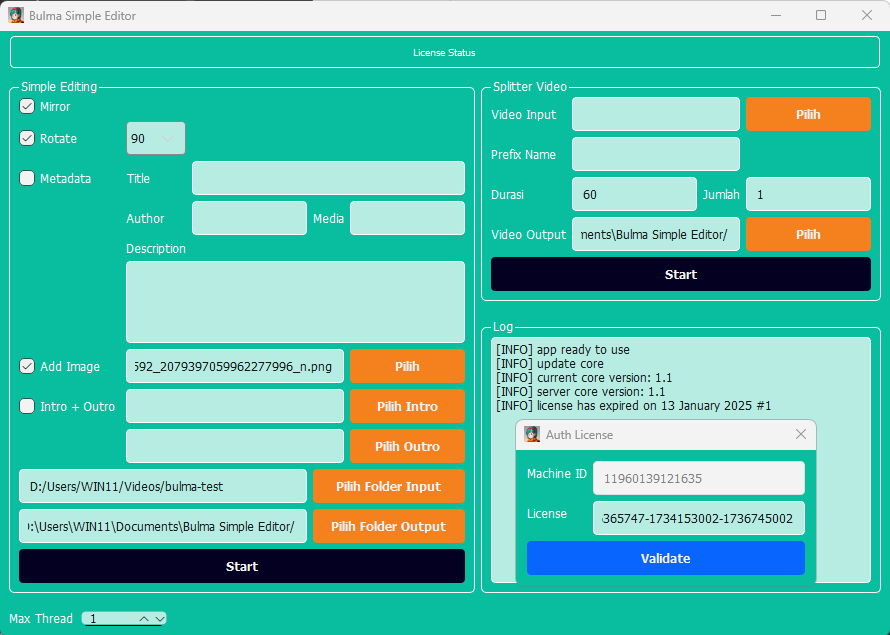Close the Auth License dialog
The image size is (890, 635).
pyautogui.click(x=801, y=434)
